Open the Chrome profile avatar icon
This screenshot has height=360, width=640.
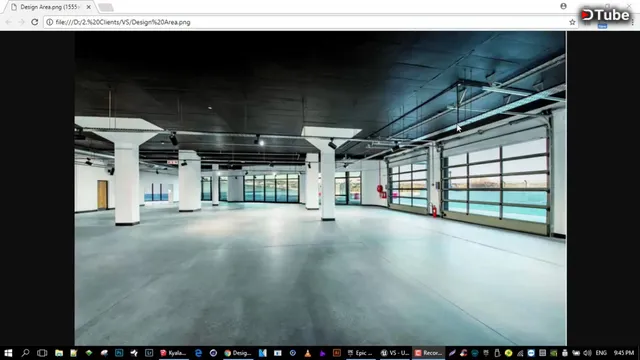[563, 6]
